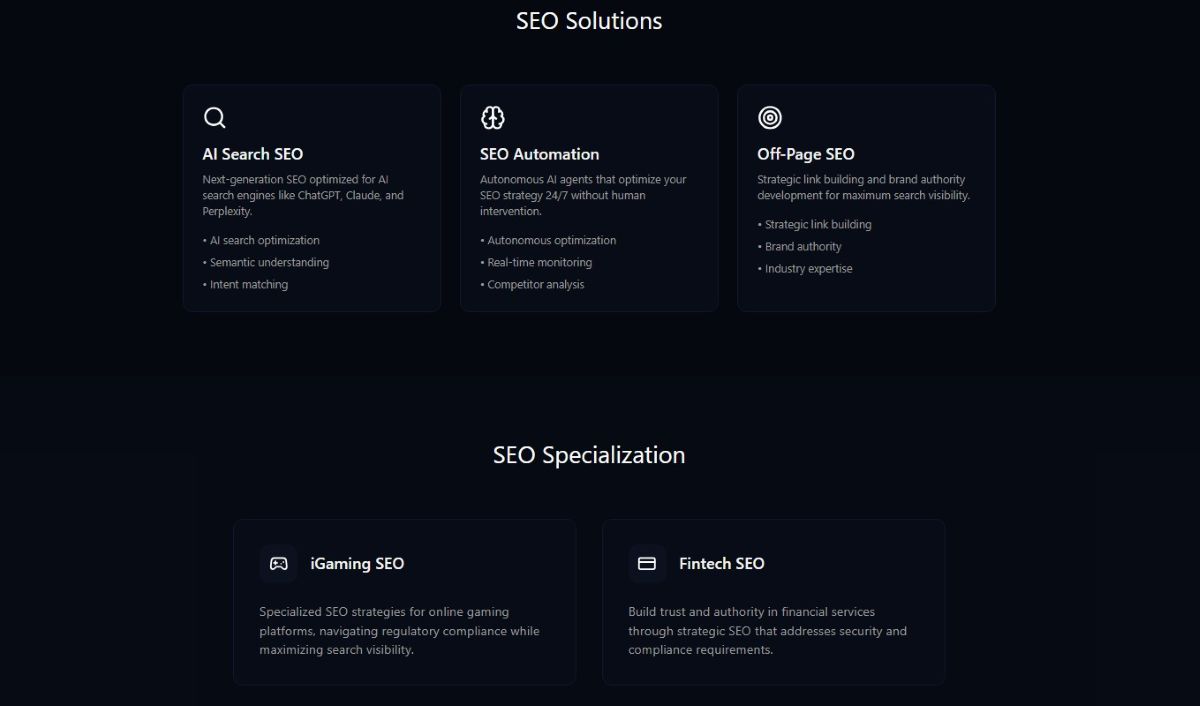Click the SEO Specialization section heading
The width and height of the screenshot is (1200, 706).
589,455
